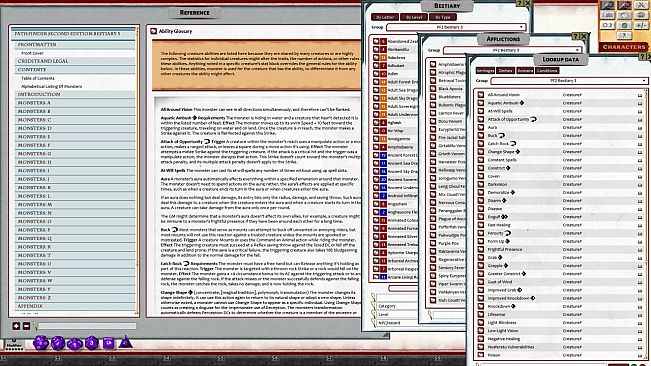Click the module icon on Engulf row
Image resolution: width=651 pixels, height=366 pixels.
[x=640, y=217]
